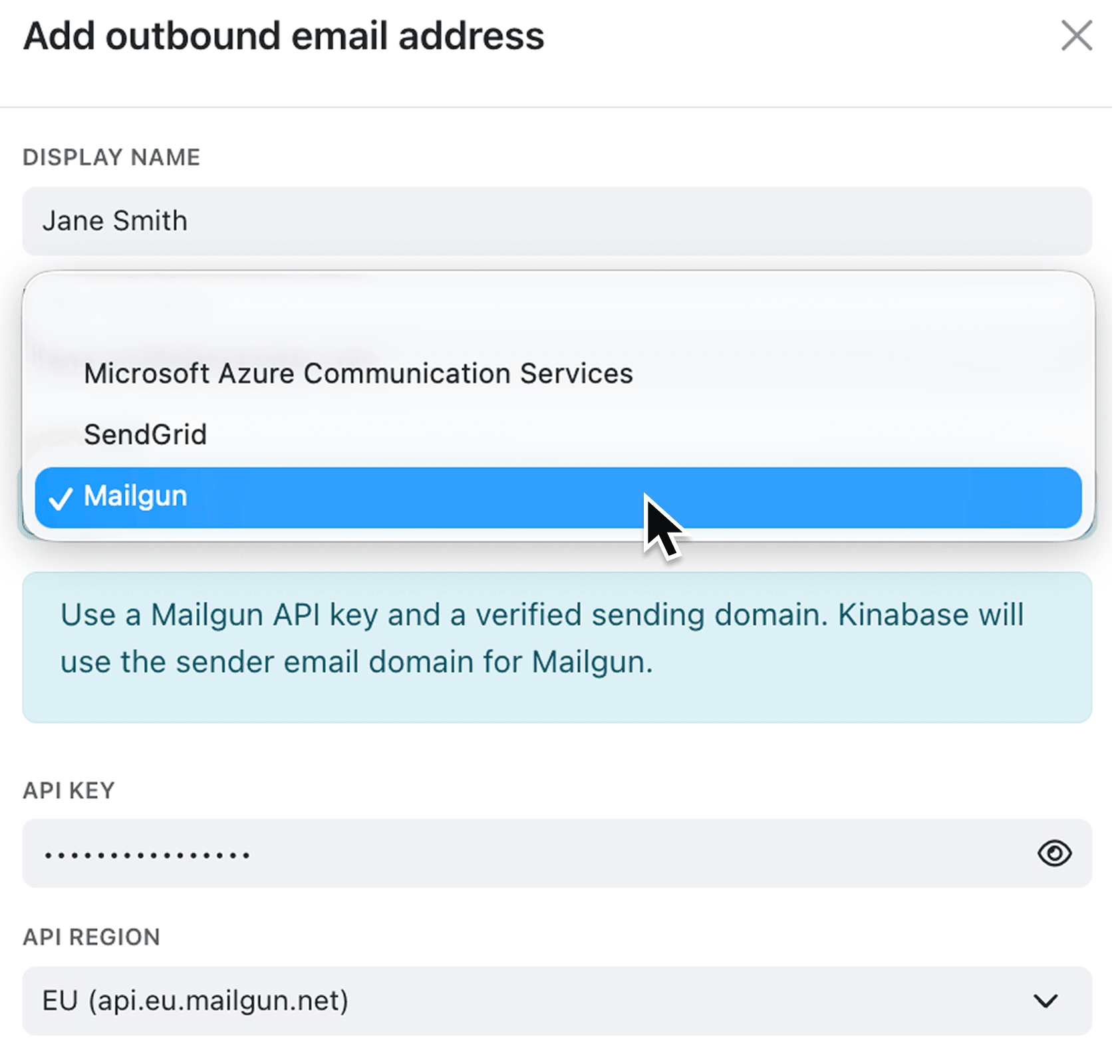Edit the Jane Smith display name
This screenshot has height=1064, width=1120.
coord(115,221)
